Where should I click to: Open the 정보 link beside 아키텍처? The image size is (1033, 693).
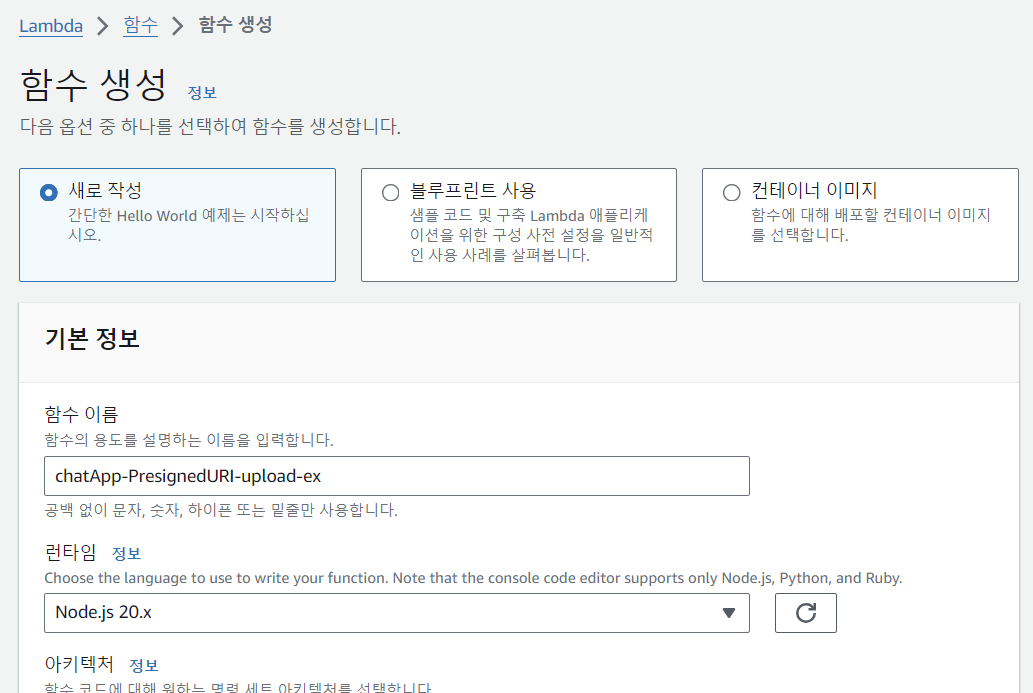click(144, 665)
